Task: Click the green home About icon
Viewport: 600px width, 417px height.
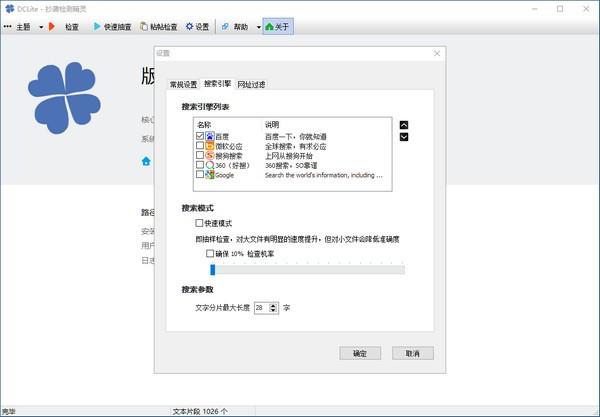Action: (x=269, y=26)
